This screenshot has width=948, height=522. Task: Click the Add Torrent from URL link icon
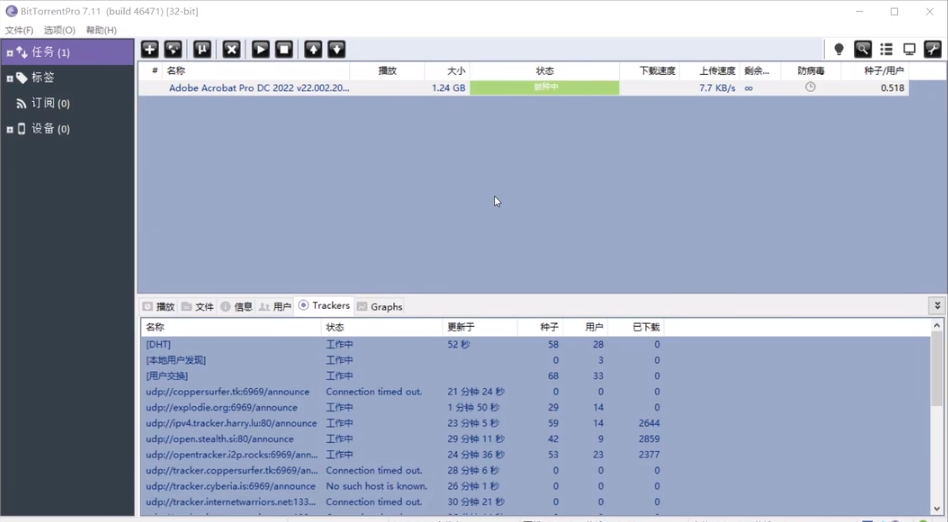[x=174, y=49]
